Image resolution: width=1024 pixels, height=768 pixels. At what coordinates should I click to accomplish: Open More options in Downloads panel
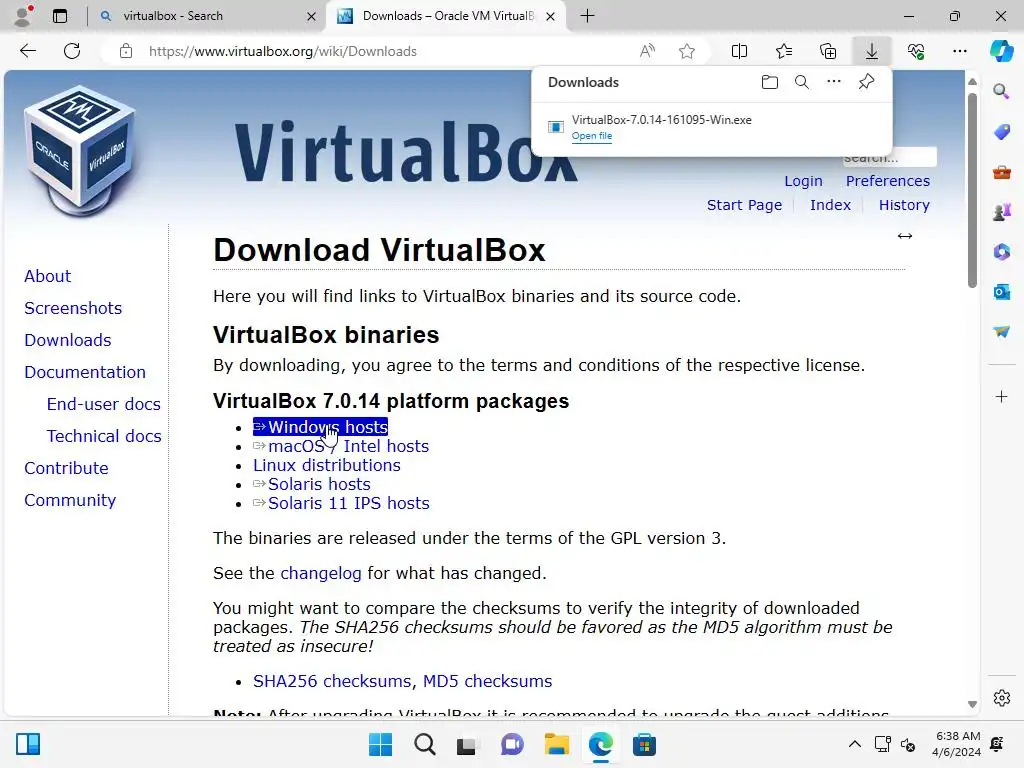click(834, 82)
